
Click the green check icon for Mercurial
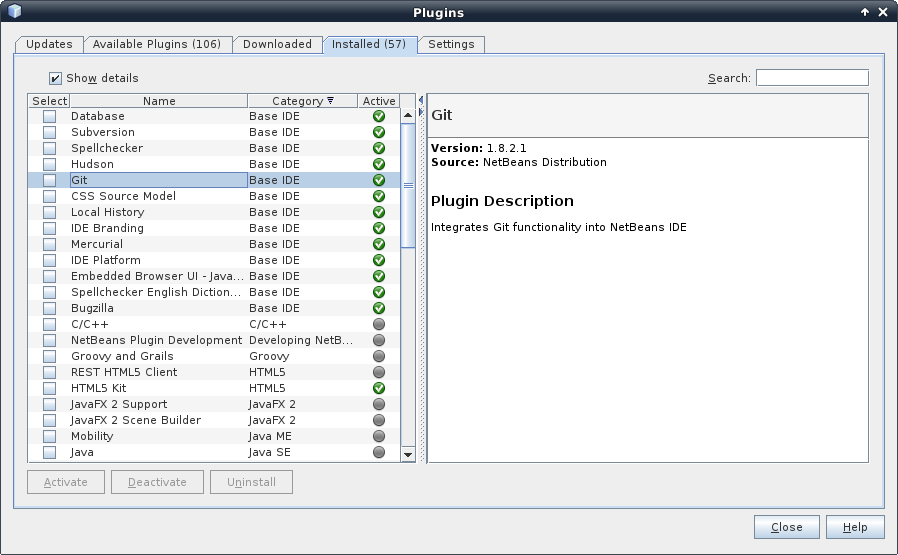click(379, 245)
